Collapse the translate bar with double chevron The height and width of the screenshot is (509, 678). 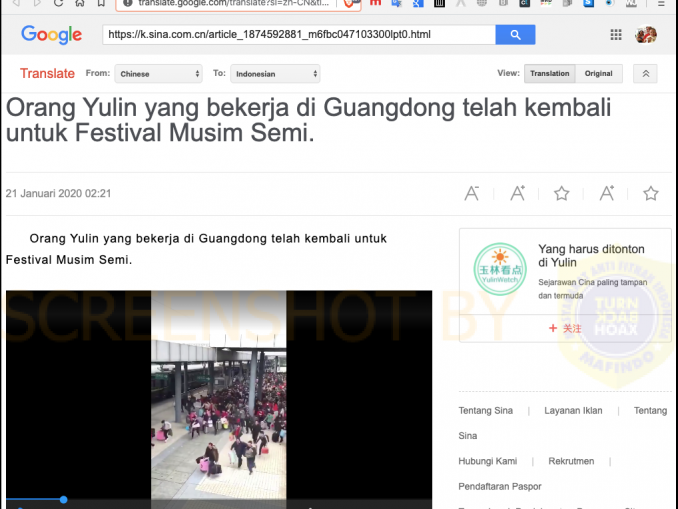tap(645, 74)
